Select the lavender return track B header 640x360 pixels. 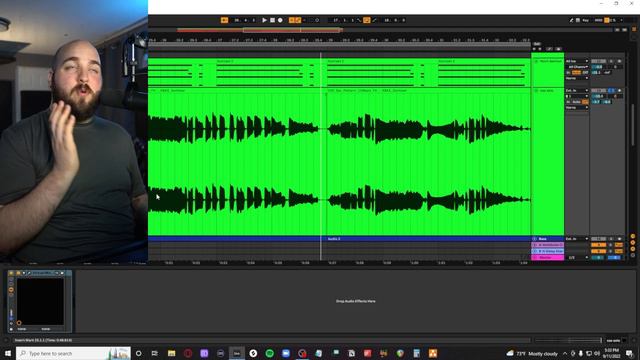[548, 251]
